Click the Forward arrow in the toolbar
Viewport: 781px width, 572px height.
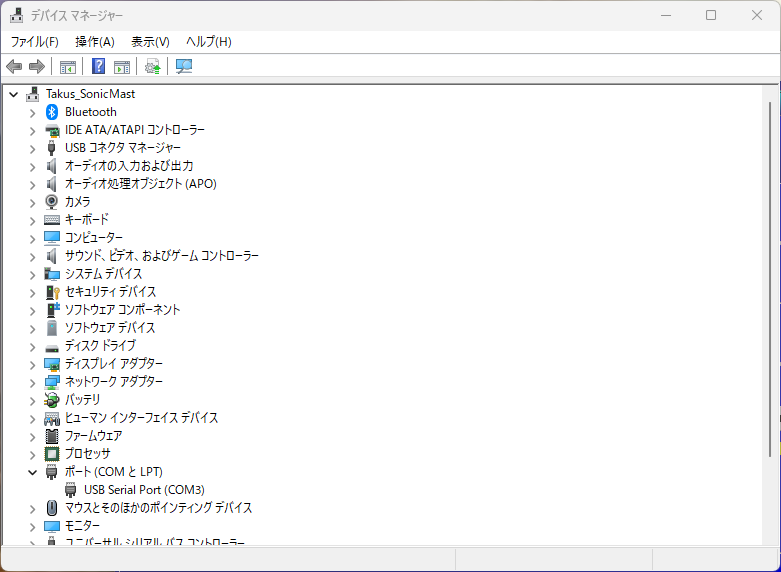click(37, 67)
